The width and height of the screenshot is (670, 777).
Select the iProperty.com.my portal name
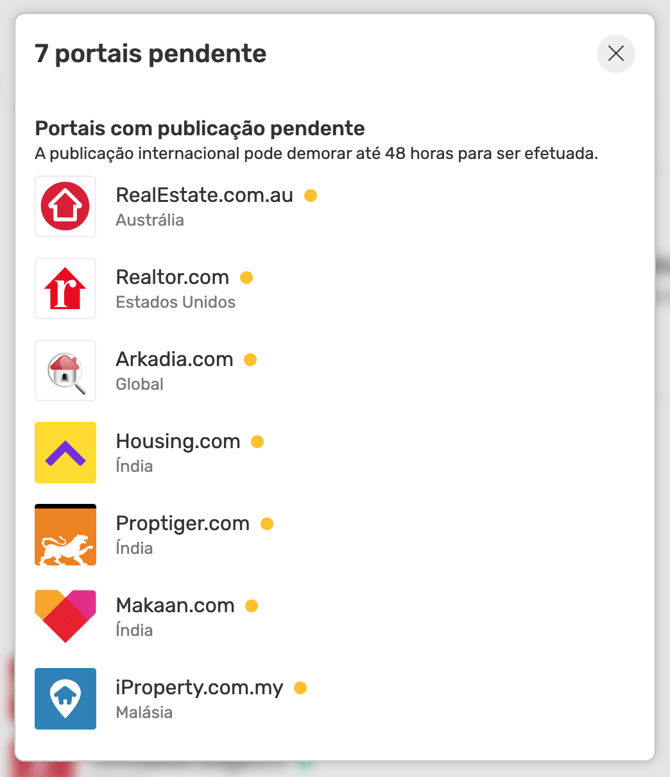pyautogui.click(x=199, y=688)
